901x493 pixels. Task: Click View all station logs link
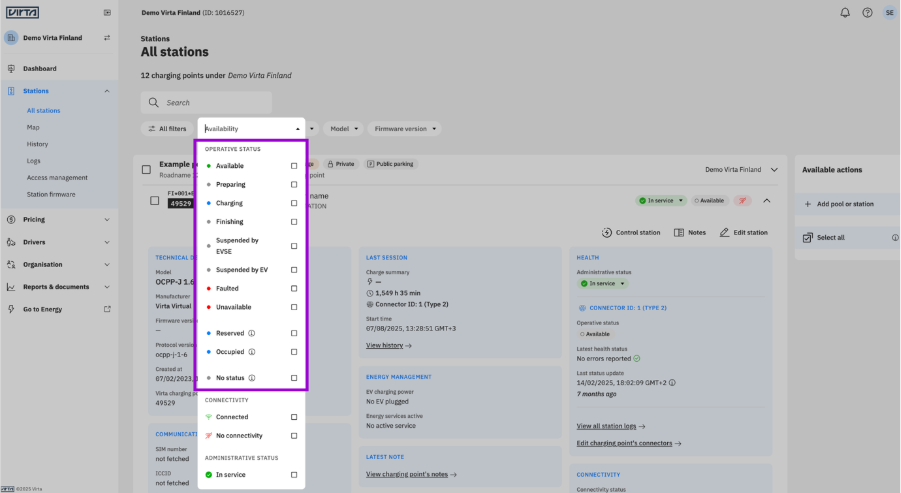tap(611, 426)
